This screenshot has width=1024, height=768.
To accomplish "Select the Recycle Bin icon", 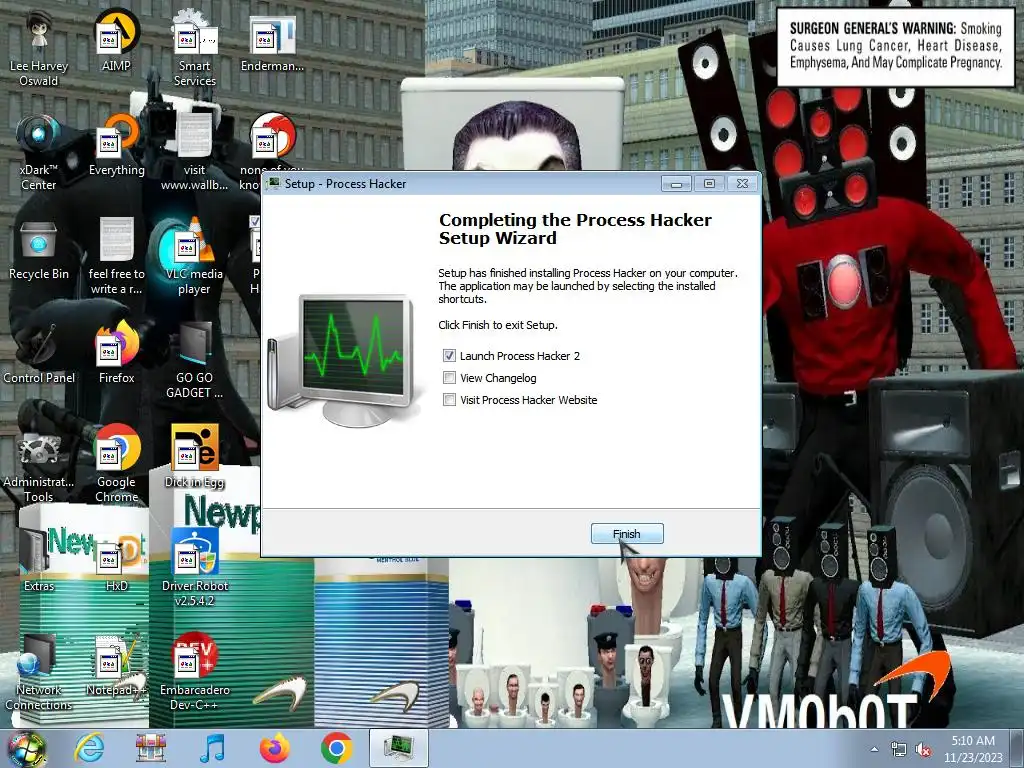I will click(x=39, y=250).
